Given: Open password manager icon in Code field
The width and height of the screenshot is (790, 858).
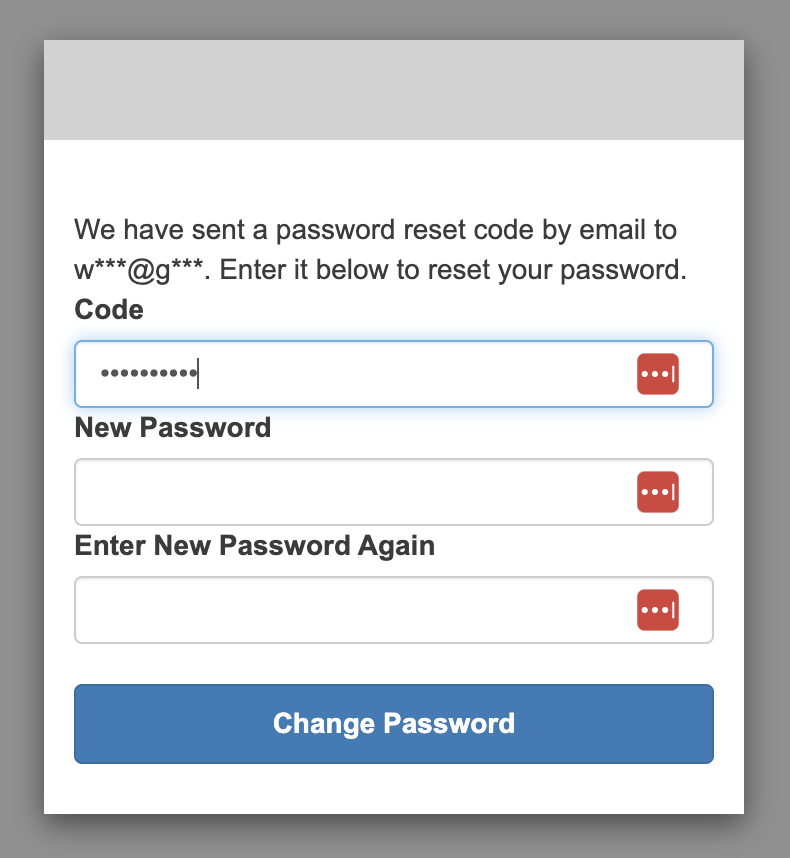Looking at the screenshot, I should (x=658, y=374).
